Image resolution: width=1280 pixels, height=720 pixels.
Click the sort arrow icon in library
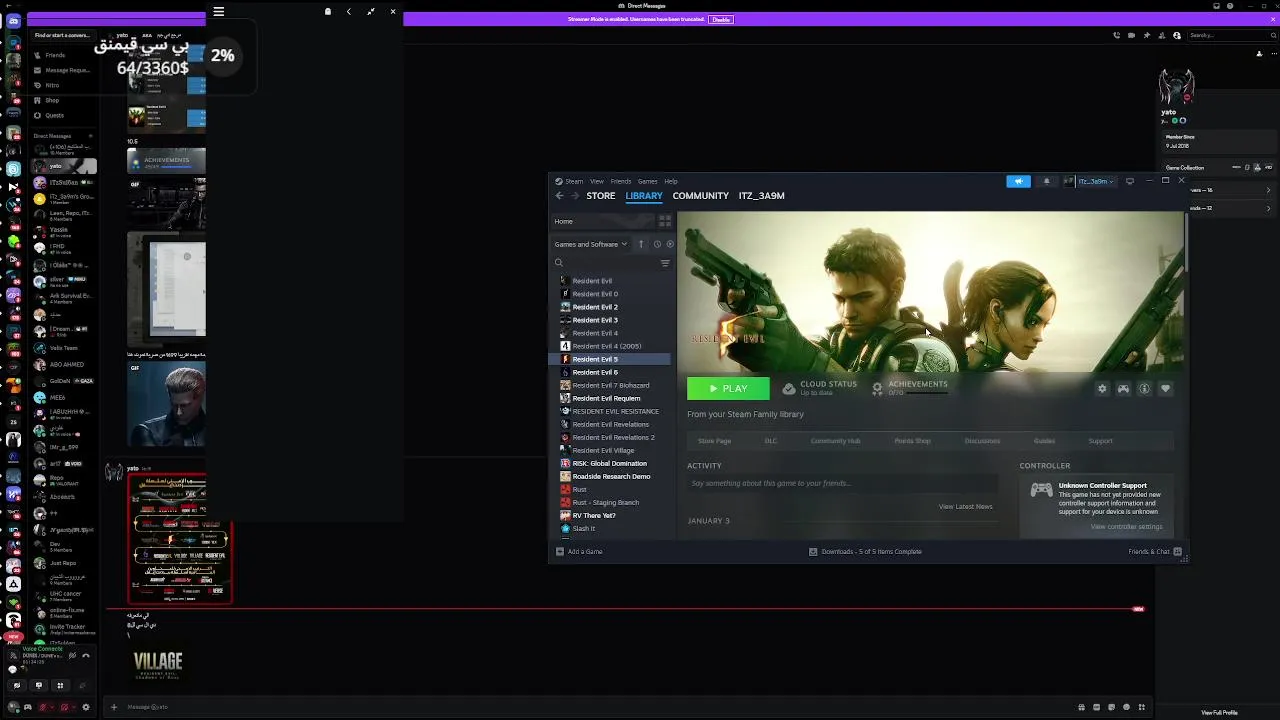(641, 244)
